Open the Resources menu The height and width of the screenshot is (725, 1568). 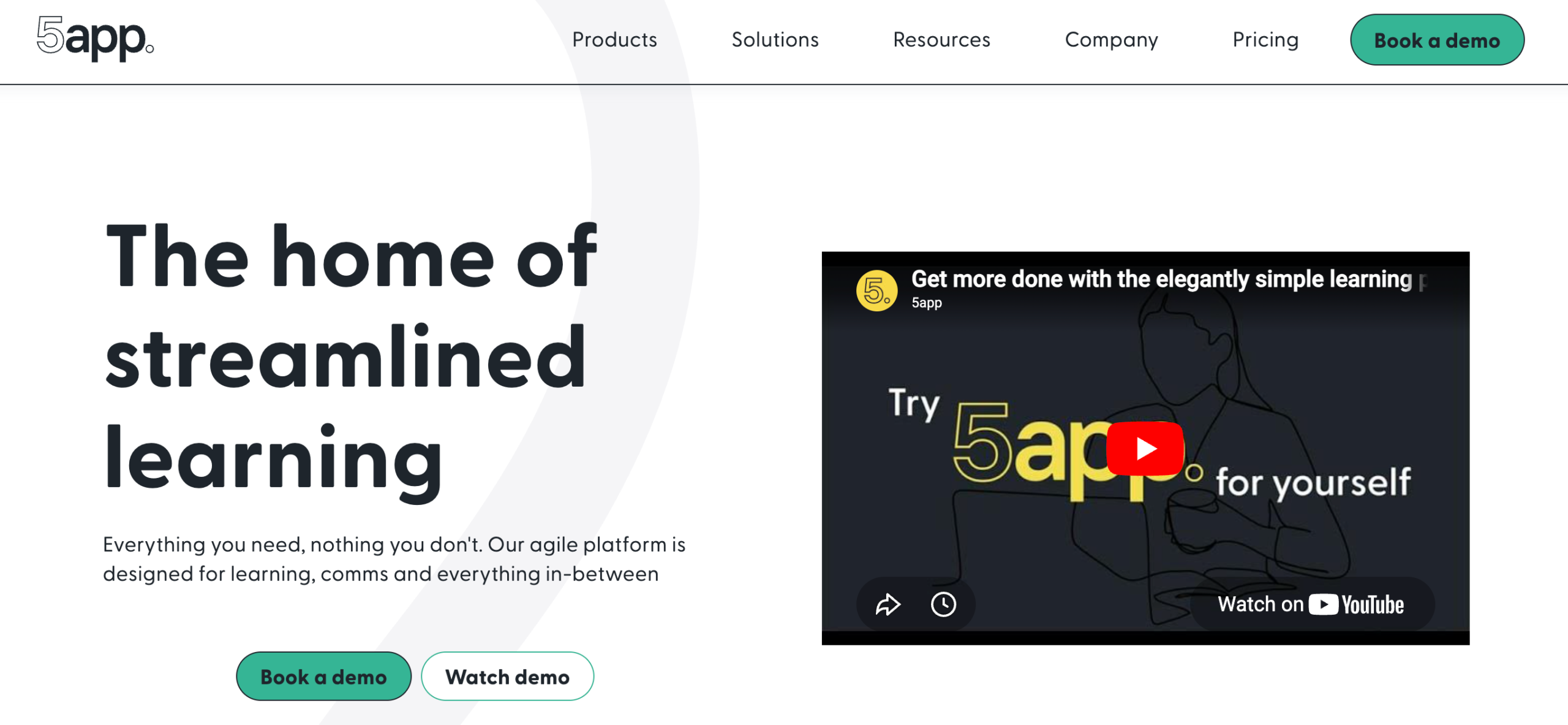(941, 40)
